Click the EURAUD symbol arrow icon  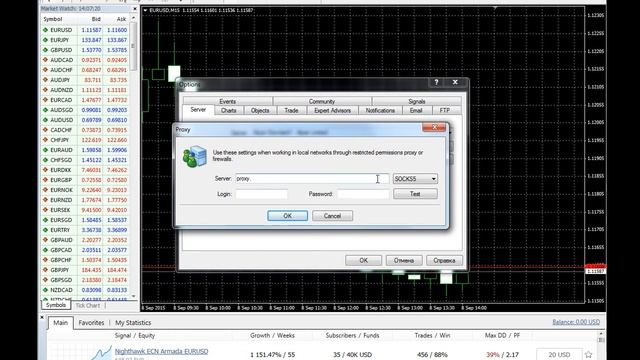45,150
